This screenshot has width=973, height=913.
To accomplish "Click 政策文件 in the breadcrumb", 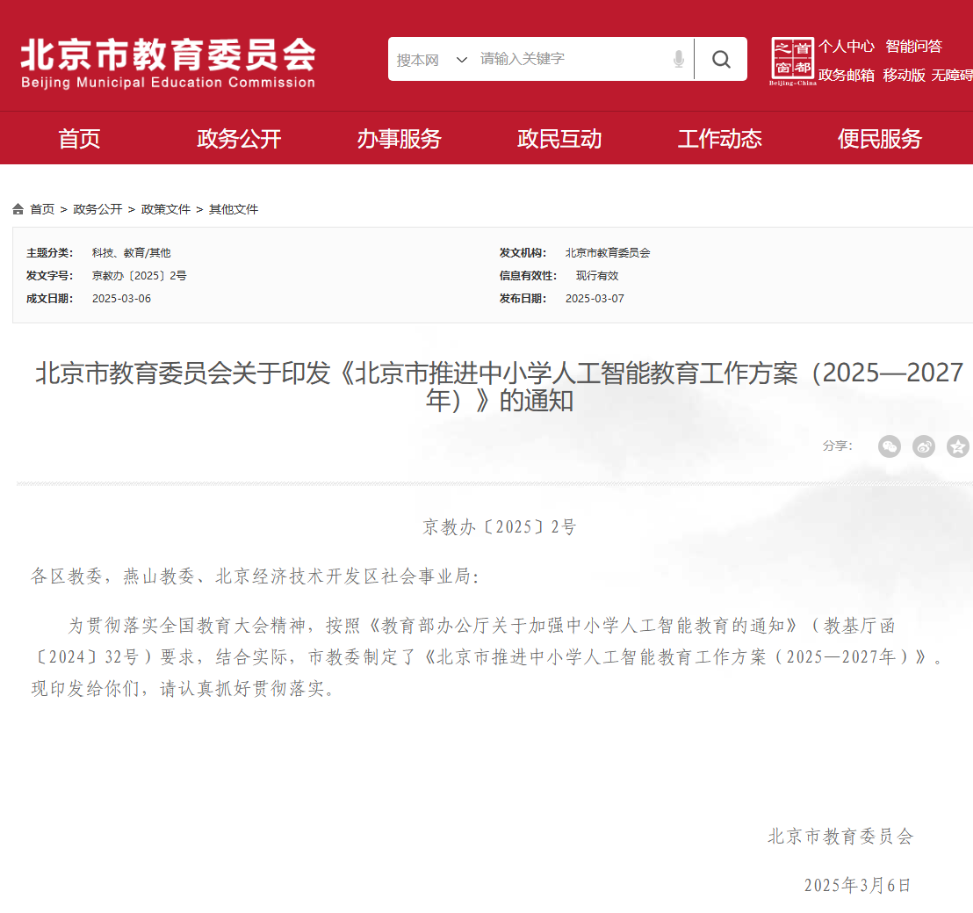I will point(165,209).
